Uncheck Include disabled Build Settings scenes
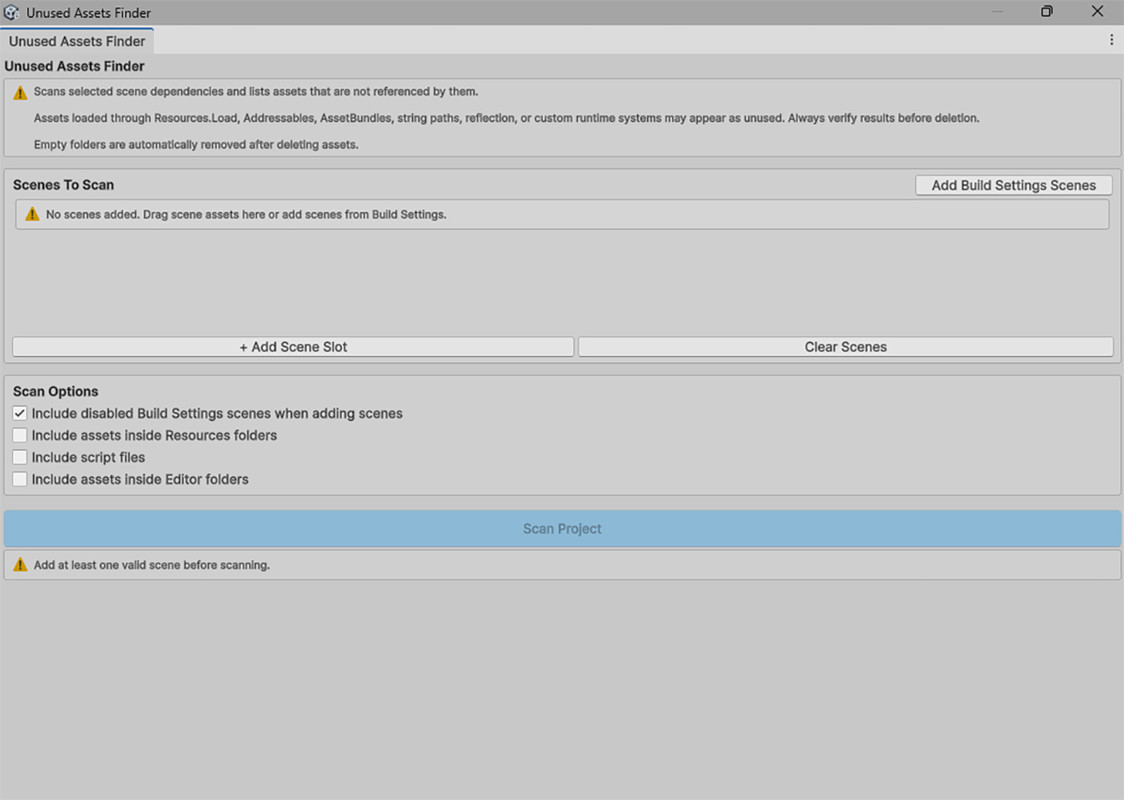The height and width of the screenshot is (800, 1124). pyautogui.click(x=19, y=414)
